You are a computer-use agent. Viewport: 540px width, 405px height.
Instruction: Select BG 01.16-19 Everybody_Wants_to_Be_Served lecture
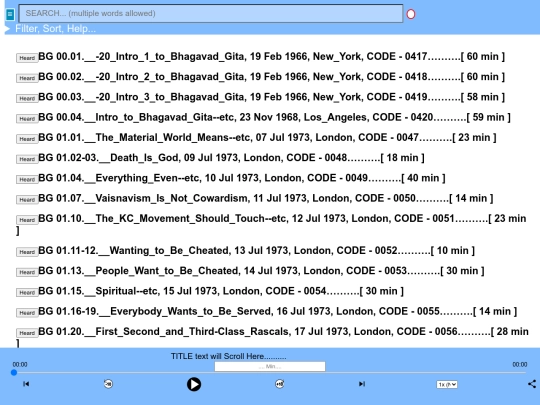point(278,311)
